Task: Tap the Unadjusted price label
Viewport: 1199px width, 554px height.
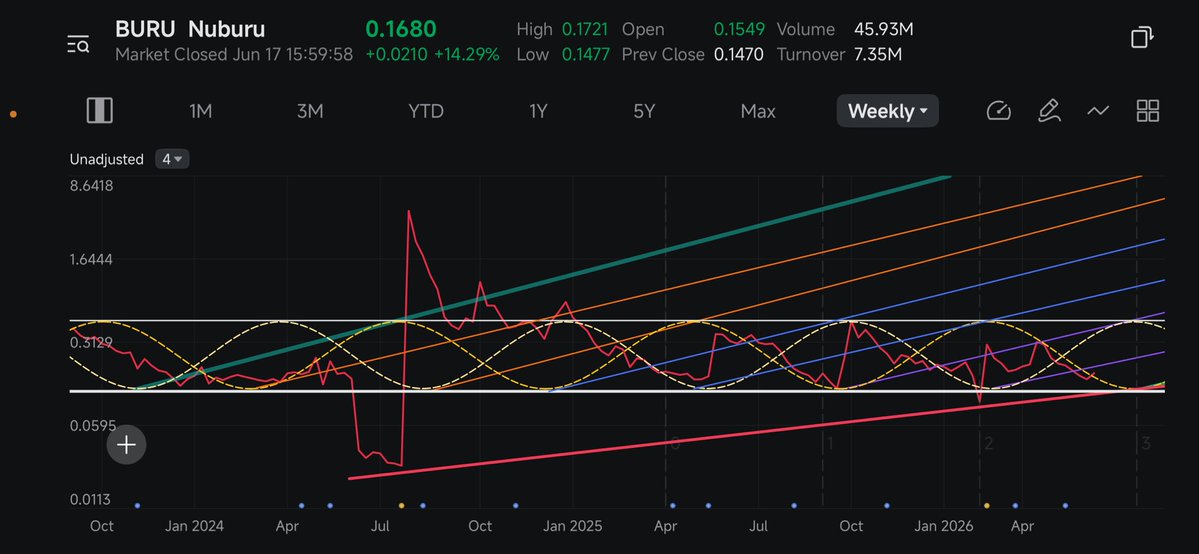Action: tap(106, 159)
